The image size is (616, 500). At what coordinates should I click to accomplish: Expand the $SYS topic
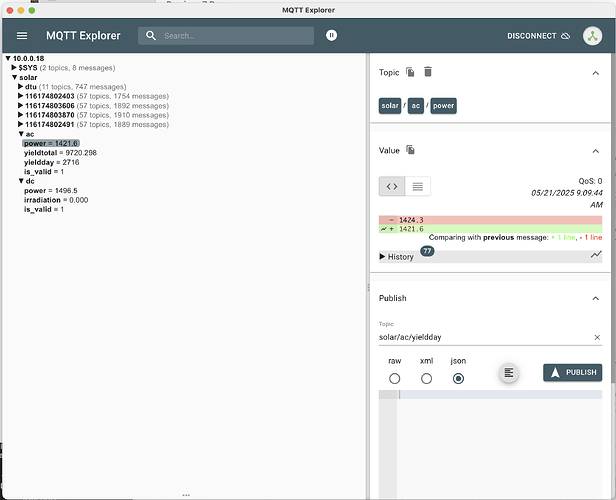pos(14,68)
